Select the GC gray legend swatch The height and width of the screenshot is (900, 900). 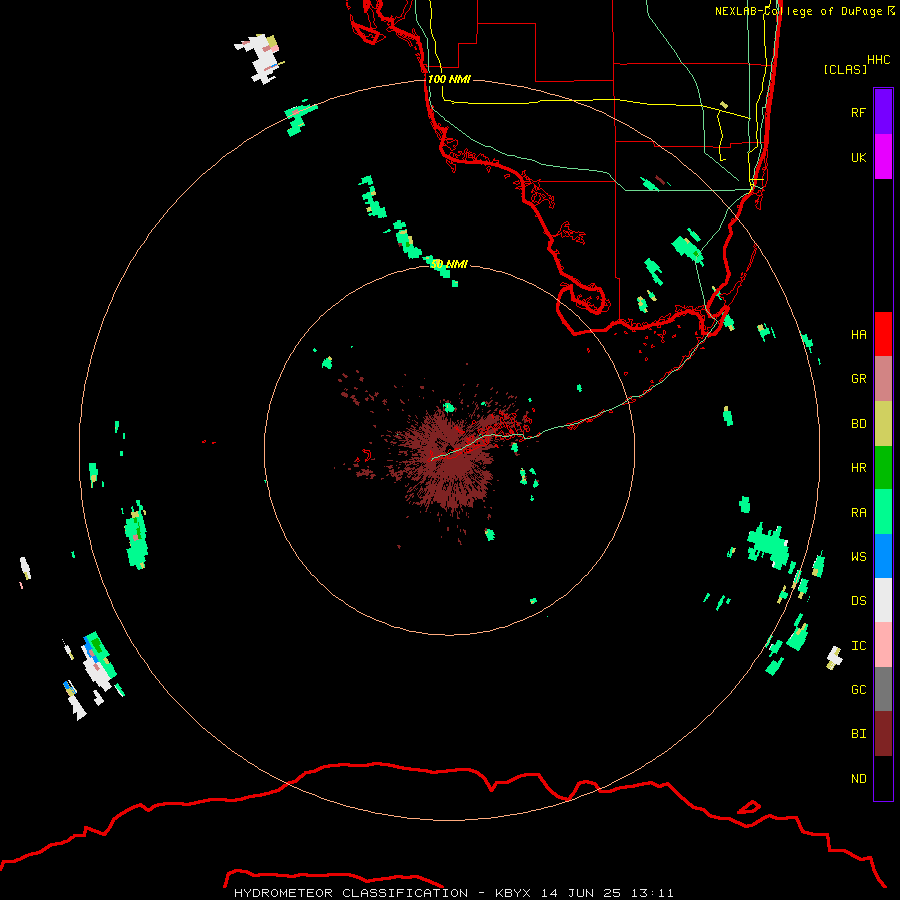click(x=883, y=689)
